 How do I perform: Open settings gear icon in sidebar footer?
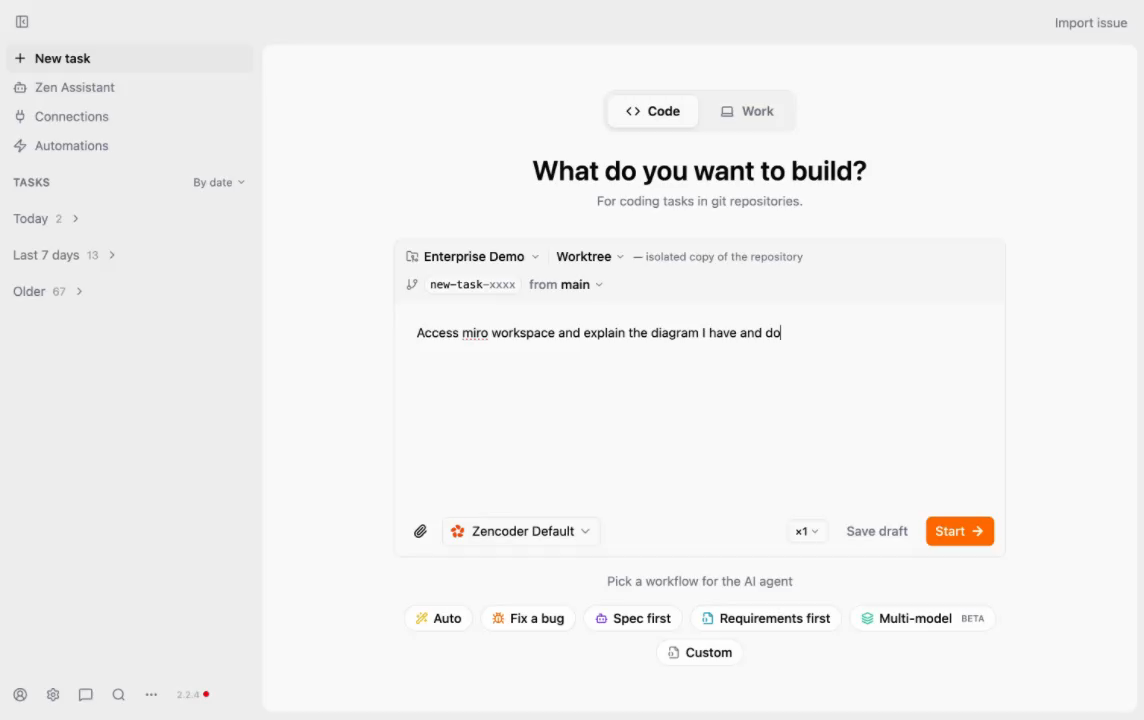click(x=53, y=694)
